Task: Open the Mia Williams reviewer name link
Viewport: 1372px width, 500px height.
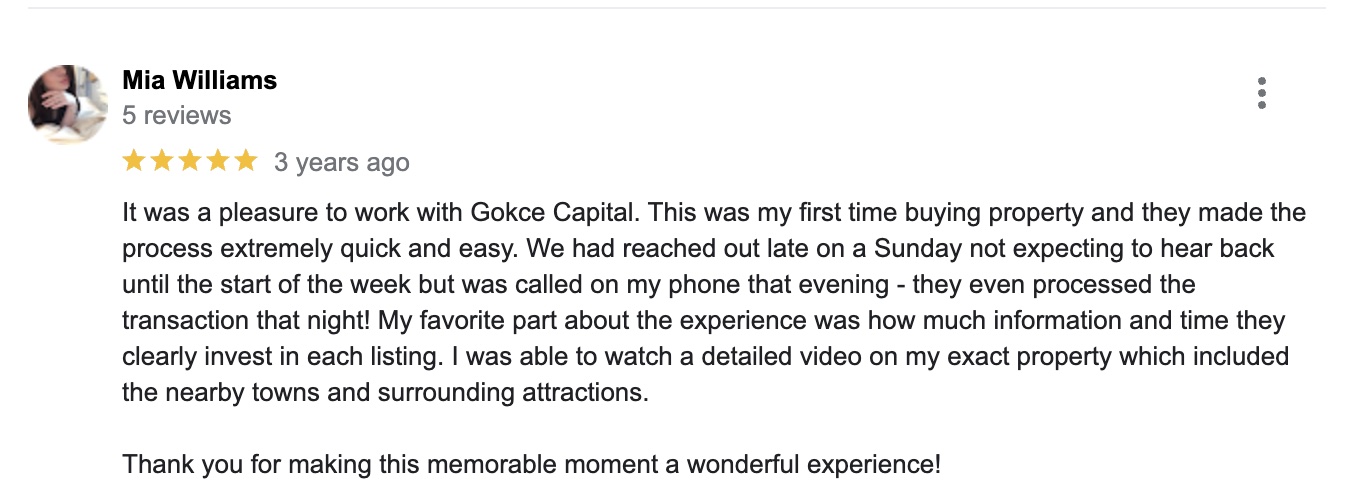Action: 199,80
